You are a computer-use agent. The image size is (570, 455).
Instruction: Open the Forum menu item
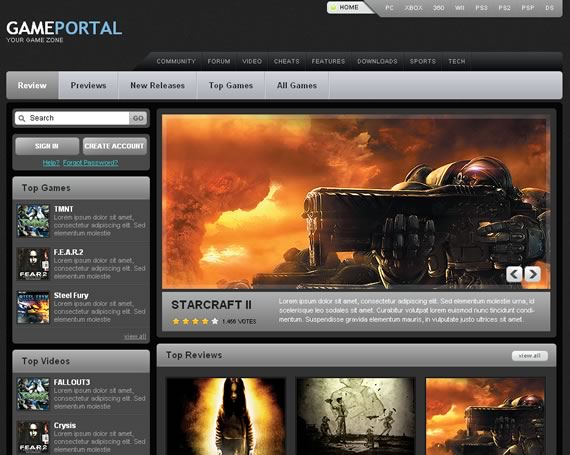tap(219, 61)
